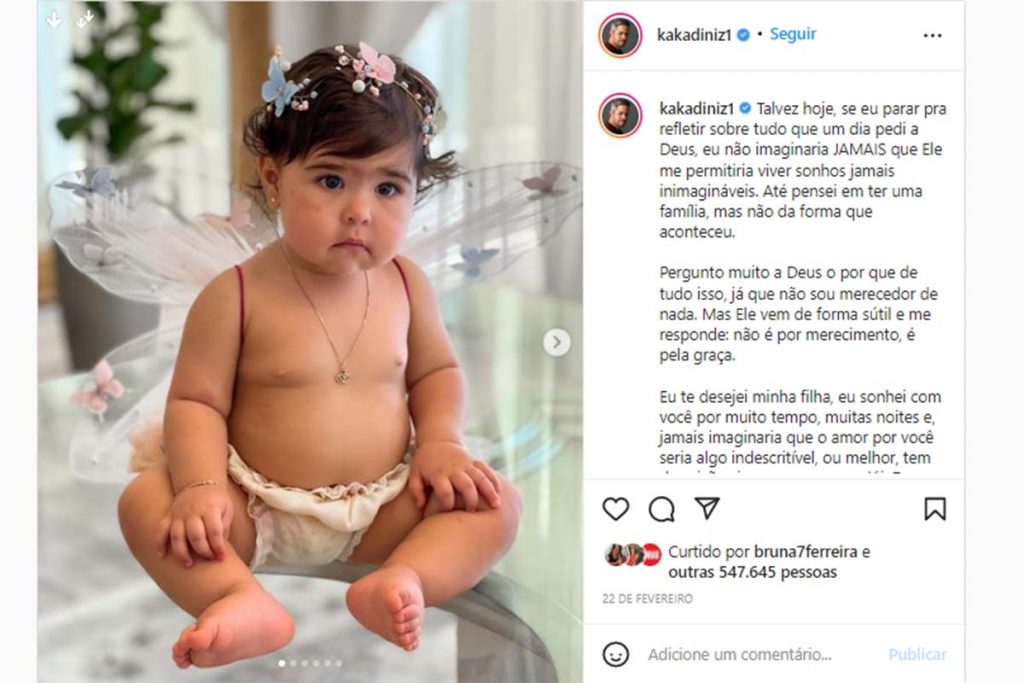Open the kakadiniz1 profile picture in the header

click(620, 35)
